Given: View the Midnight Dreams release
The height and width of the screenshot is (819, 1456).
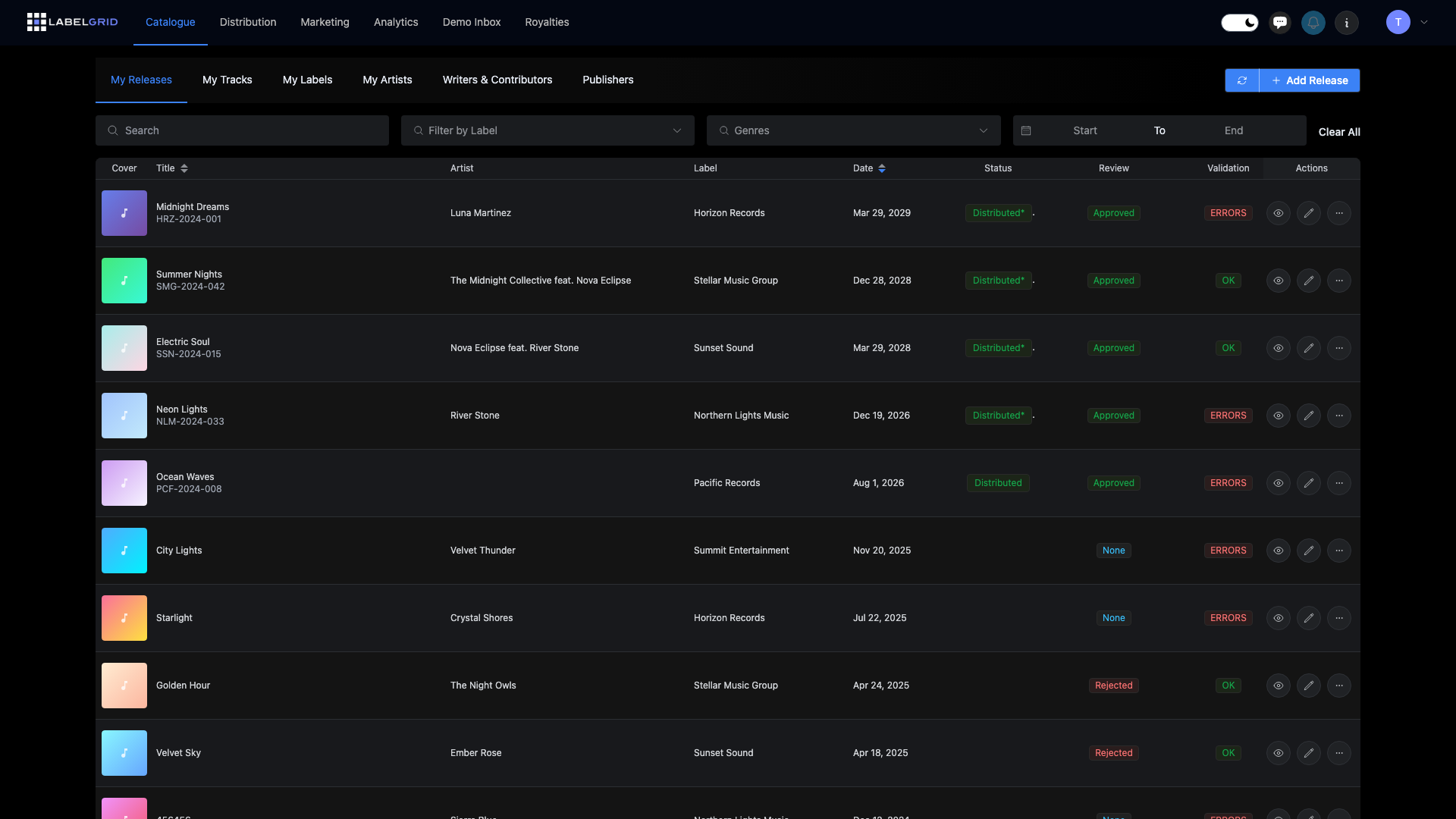Looking at the screenshot, I should (1279, 213).
